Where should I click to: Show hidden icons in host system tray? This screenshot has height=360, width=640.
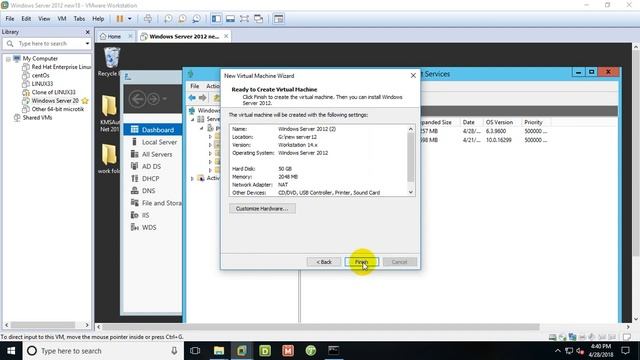558,351
